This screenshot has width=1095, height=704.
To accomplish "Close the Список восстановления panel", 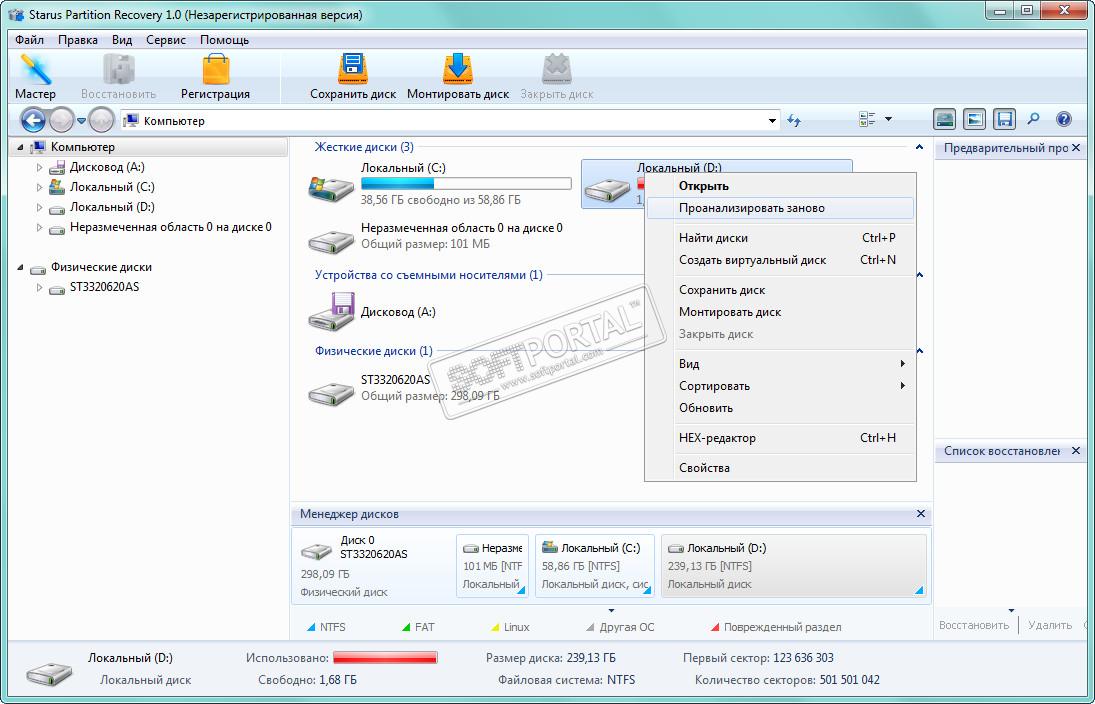I will (1075, 450).
